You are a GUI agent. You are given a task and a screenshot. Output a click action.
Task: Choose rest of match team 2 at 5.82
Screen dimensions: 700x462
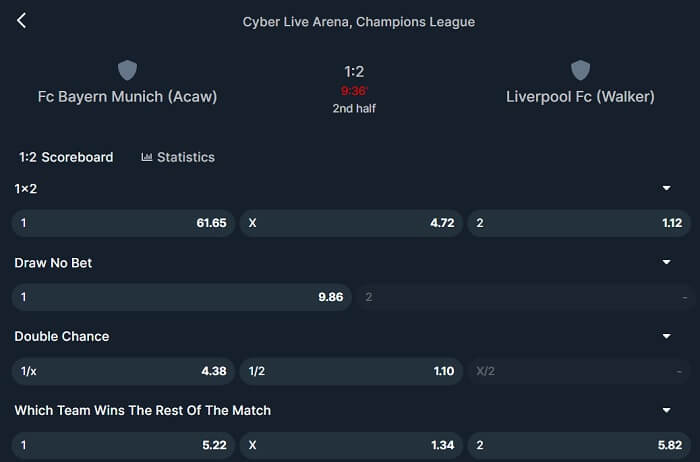click(x=579, y=445)
